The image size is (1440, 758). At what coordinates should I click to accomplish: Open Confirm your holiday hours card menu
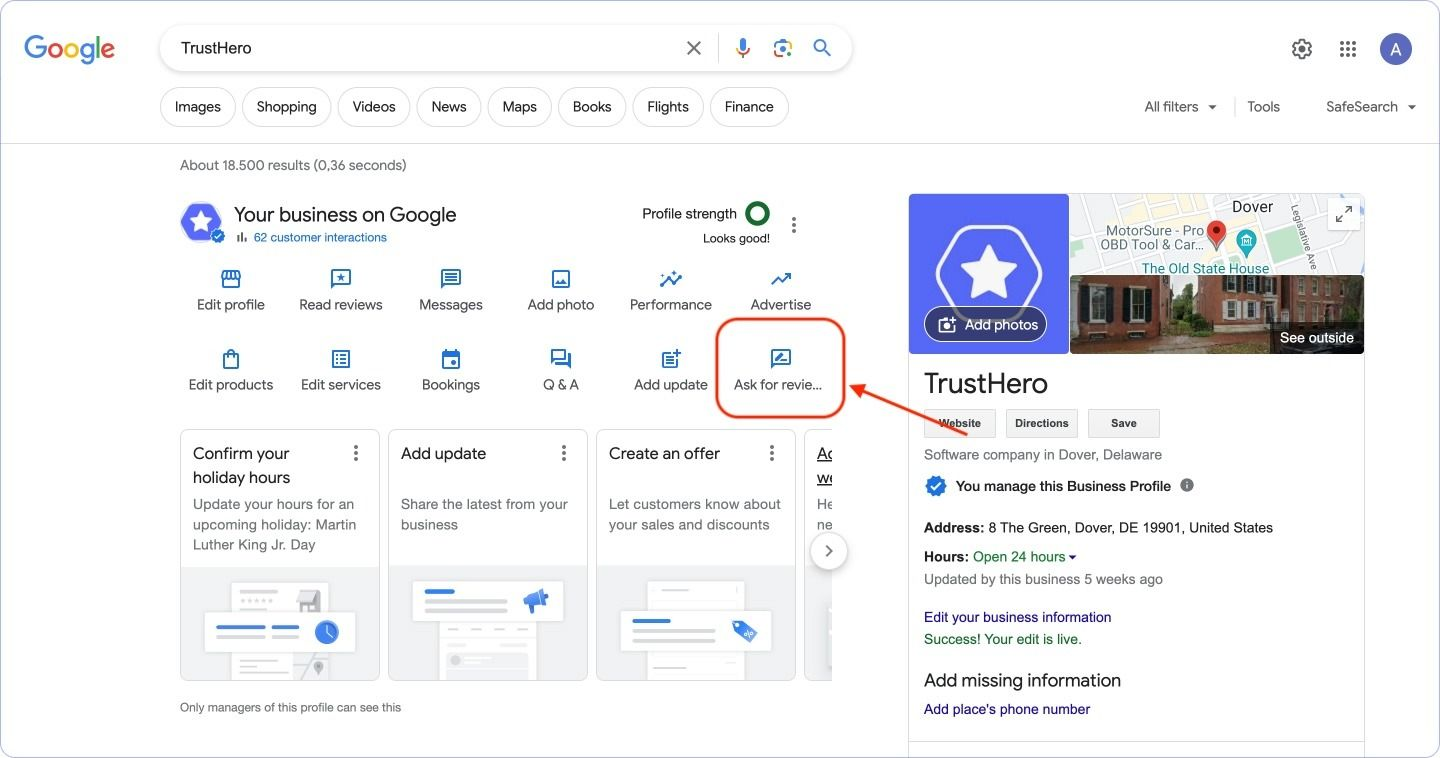click(x=356, y=454)
